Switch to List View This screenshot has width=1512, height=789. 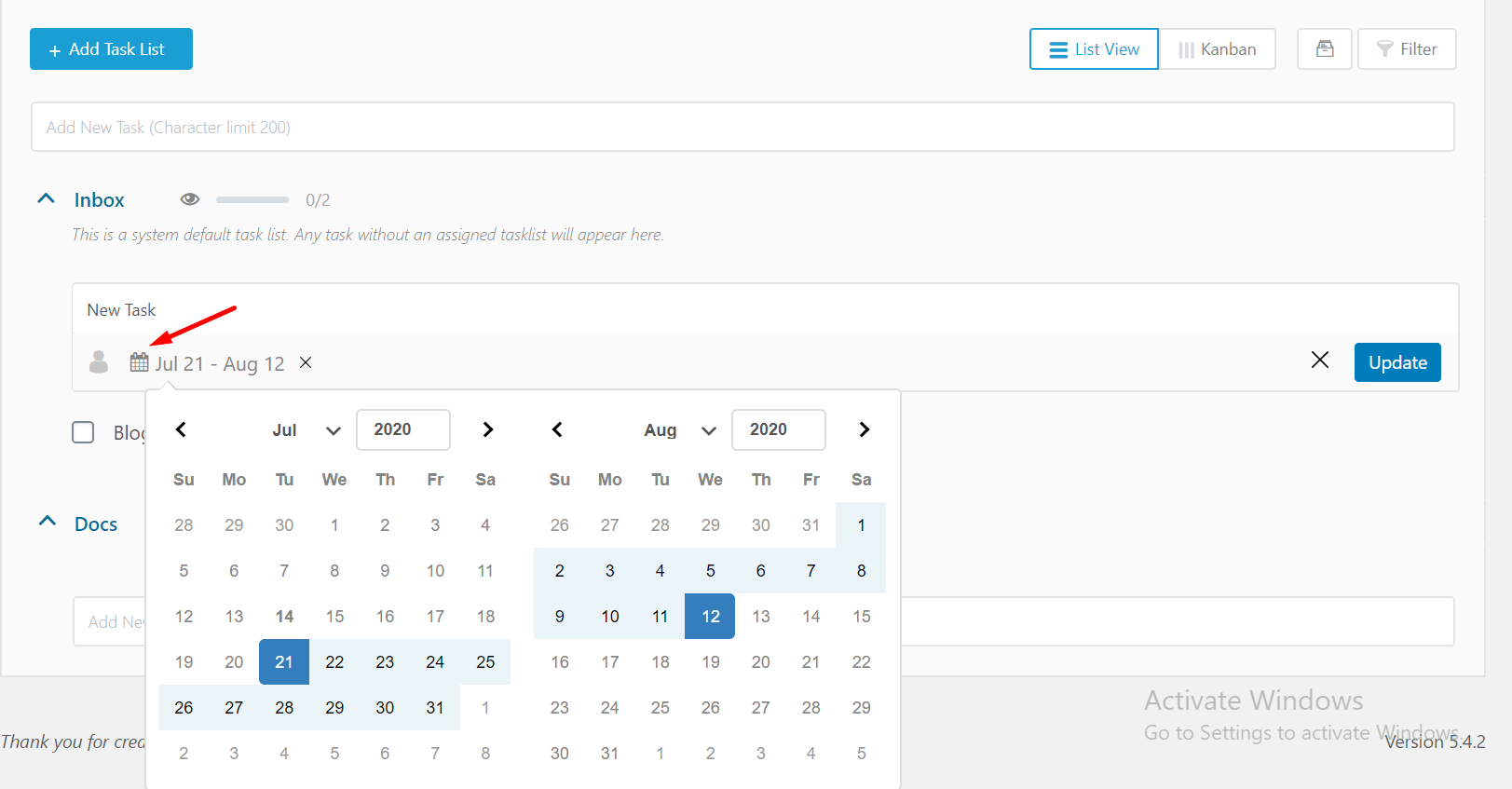pos(1094,49)
